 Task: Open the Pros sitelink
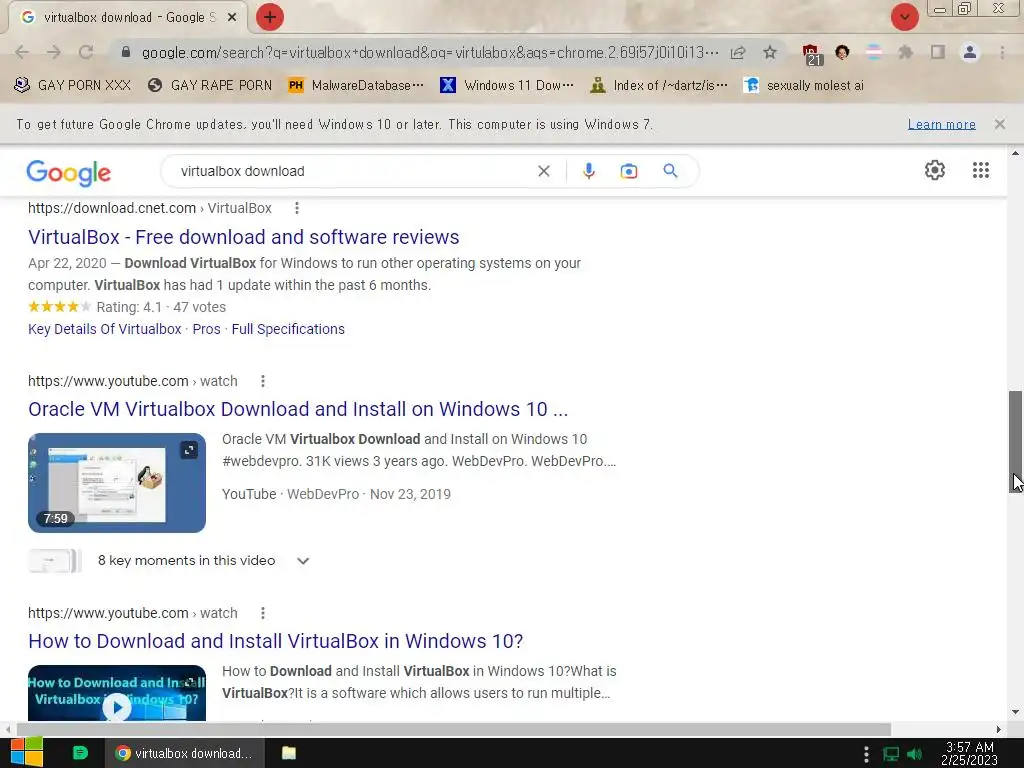pos(206,328)
